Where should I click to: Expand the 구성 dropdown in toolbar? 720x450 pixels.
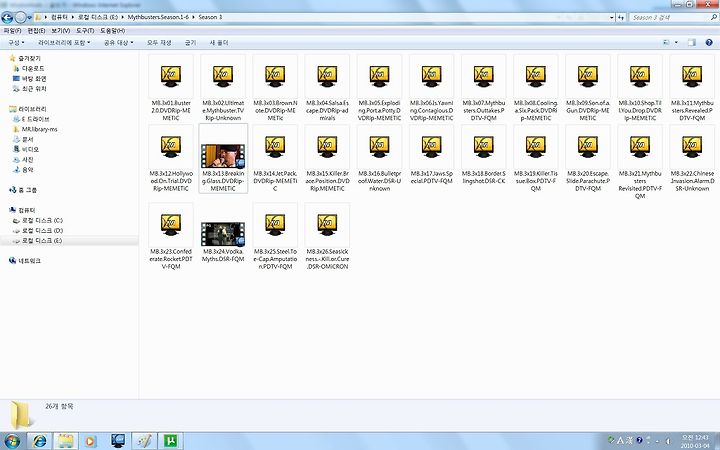pyautogui.click(x=17, y=43)
